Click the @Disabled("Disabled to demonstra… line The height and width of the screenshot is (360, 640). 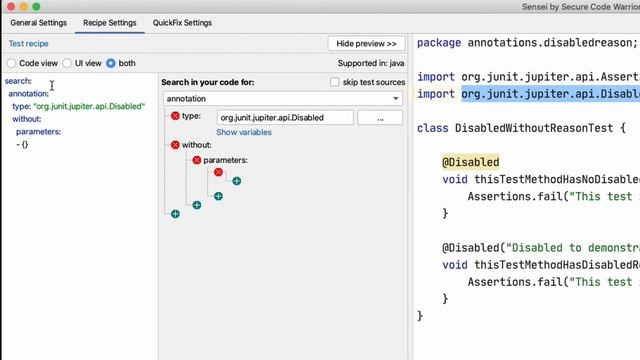[x=541, y=248]
